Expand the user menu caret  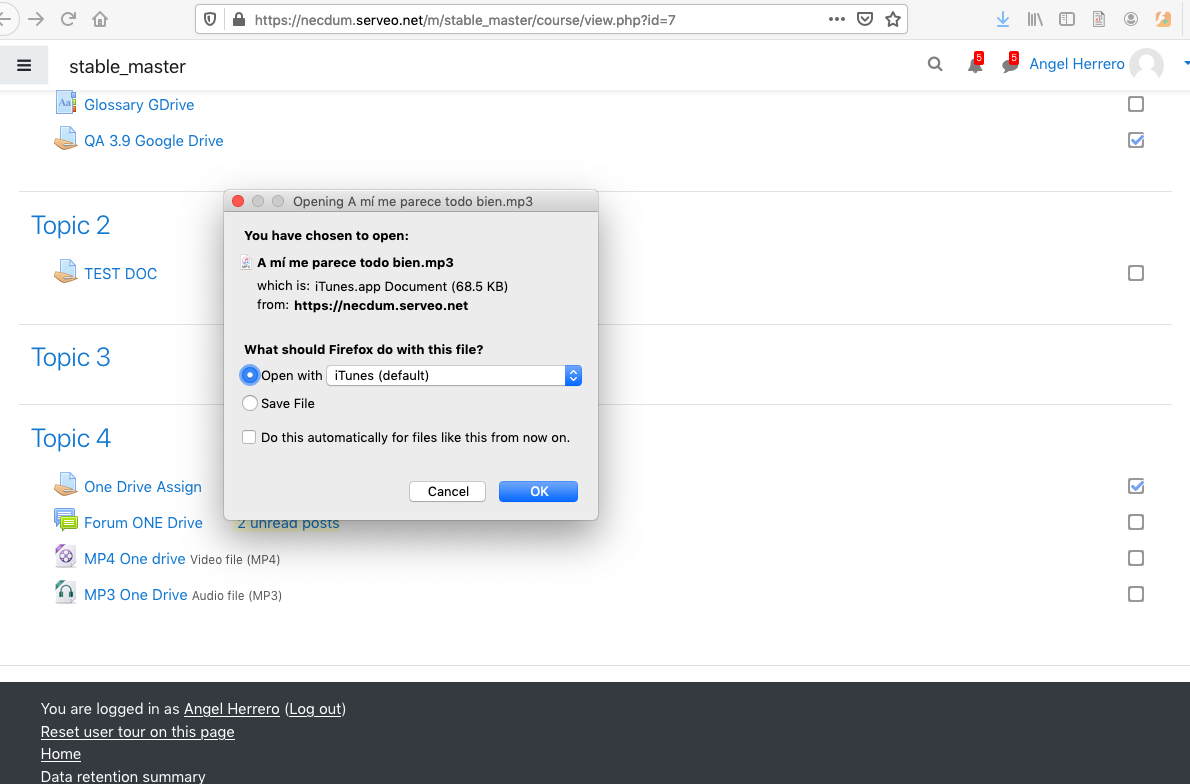(x=1186, y=65)
